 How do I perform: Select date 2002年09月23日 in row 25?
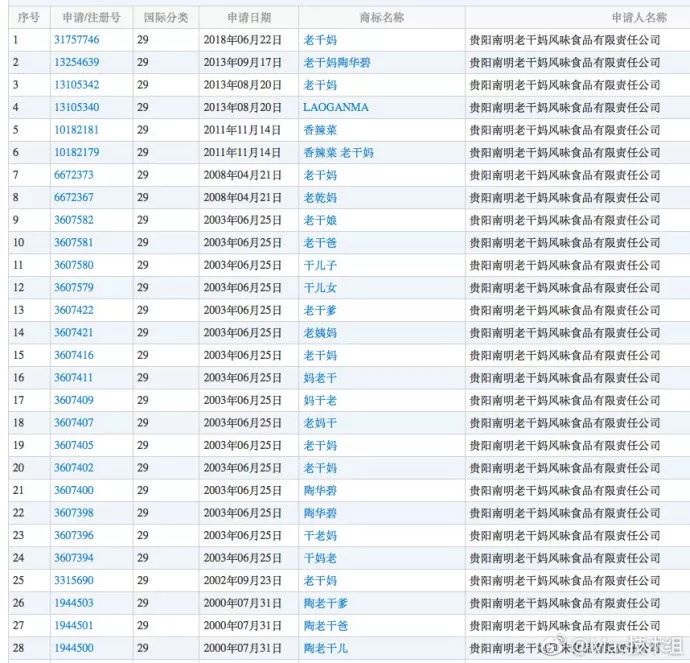coord(242,580)
